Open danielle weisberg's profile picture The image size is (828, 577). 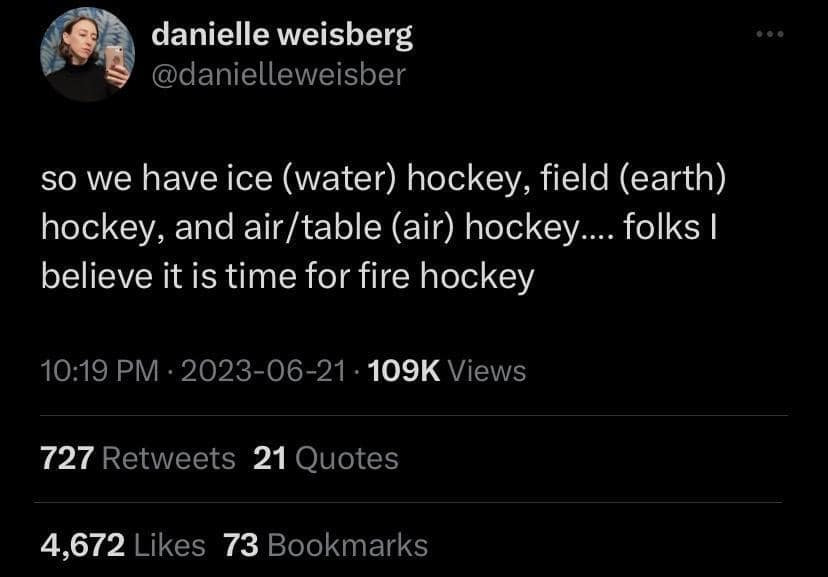(x=86, y=56)
